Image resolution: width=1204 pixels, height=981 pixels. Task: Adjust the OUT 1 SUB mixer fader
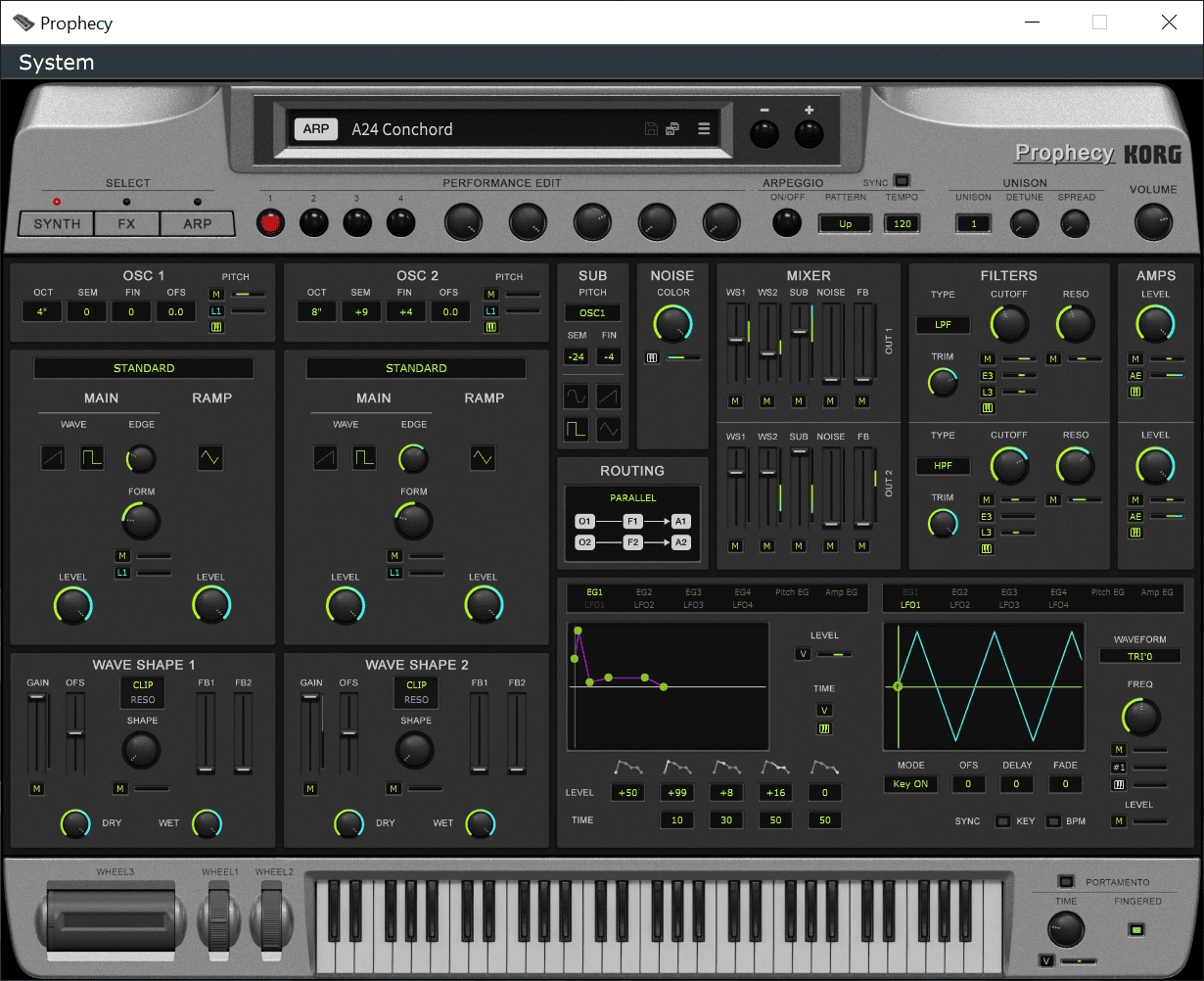799,332
